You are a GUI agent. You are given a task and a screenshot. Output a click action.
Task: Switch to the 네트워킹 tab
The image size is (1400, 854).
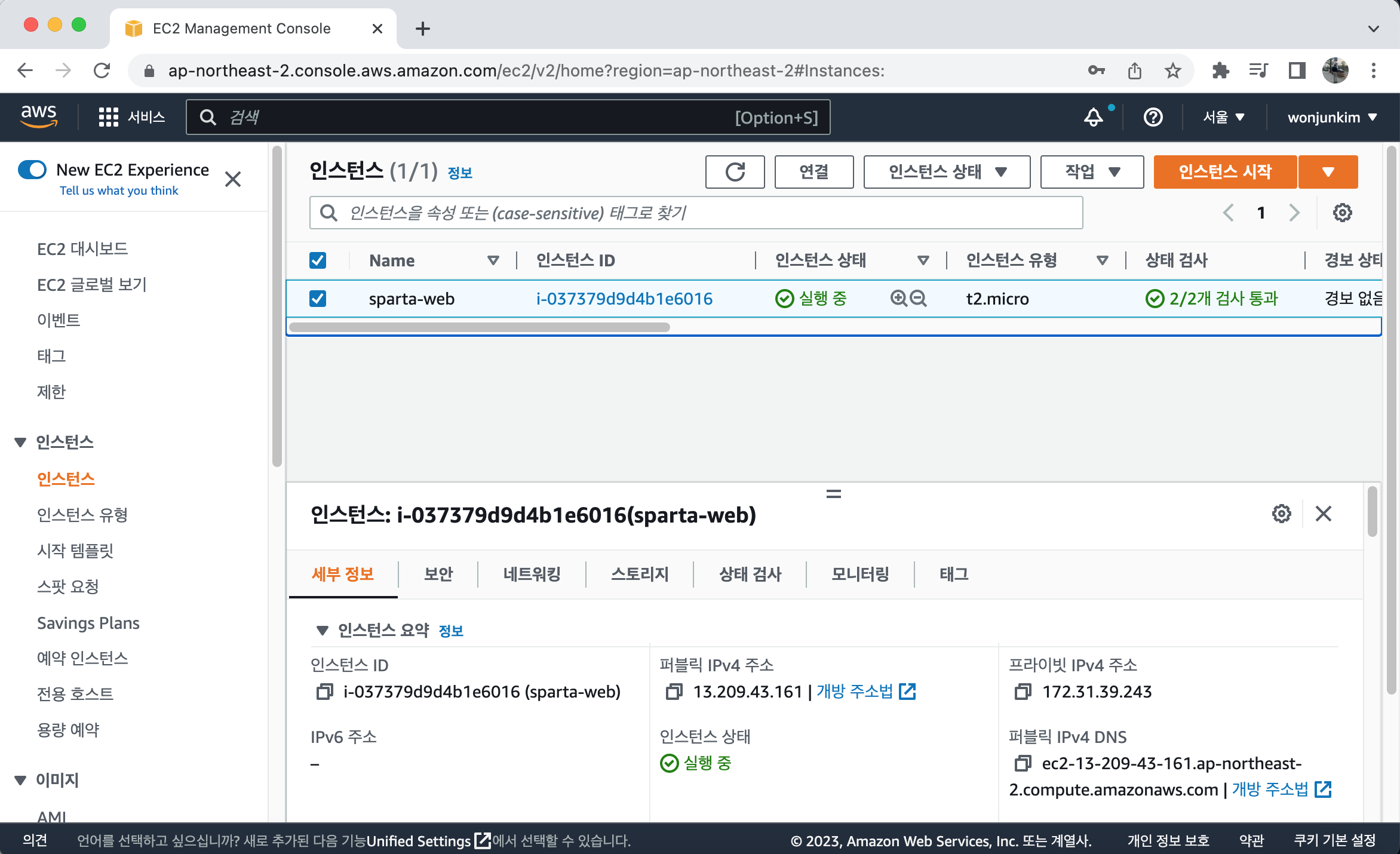(x=532, y=574)
